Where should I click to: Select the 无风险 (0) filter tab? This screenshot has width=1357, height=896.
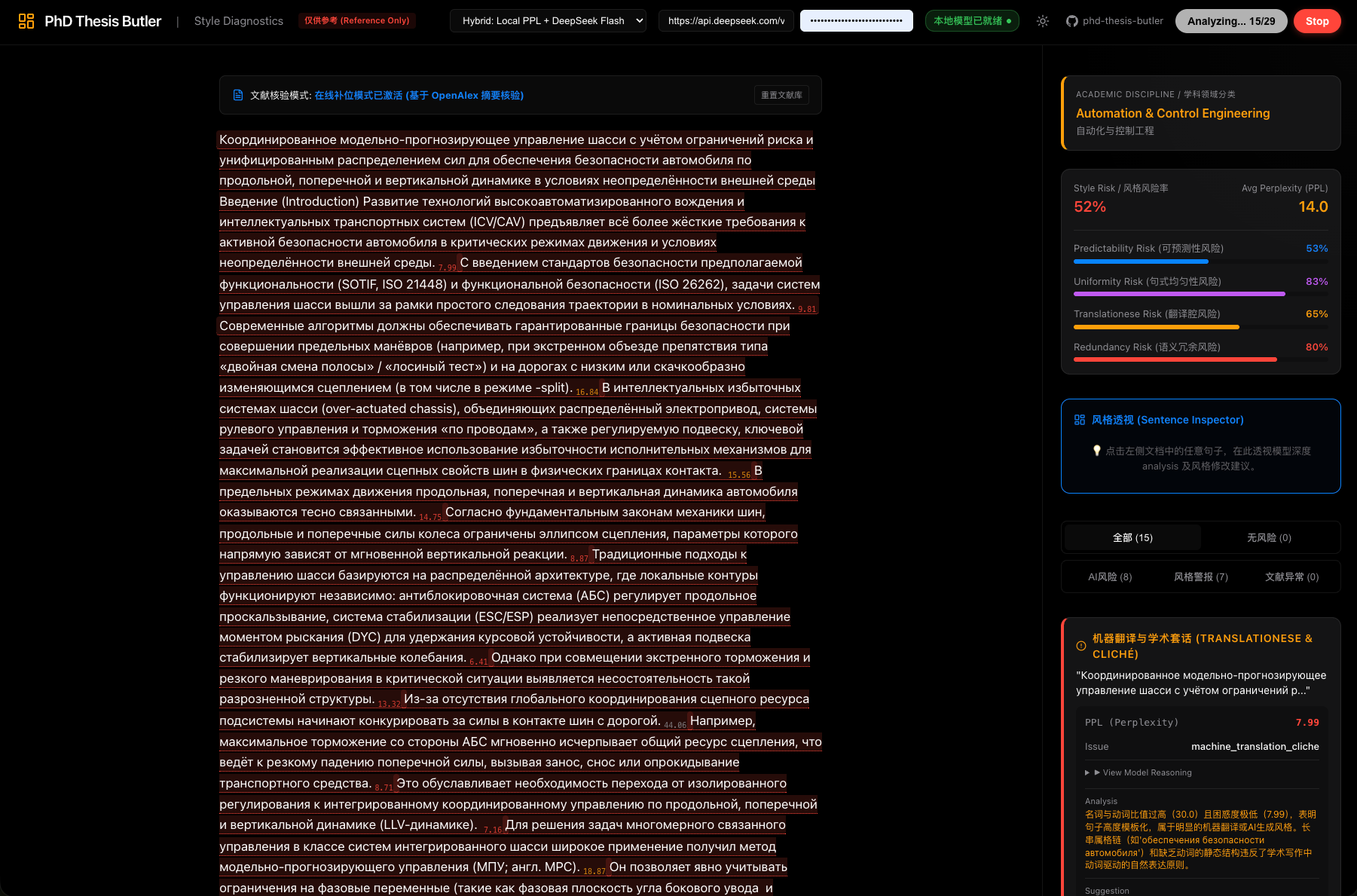click(x=1269, y=537)
